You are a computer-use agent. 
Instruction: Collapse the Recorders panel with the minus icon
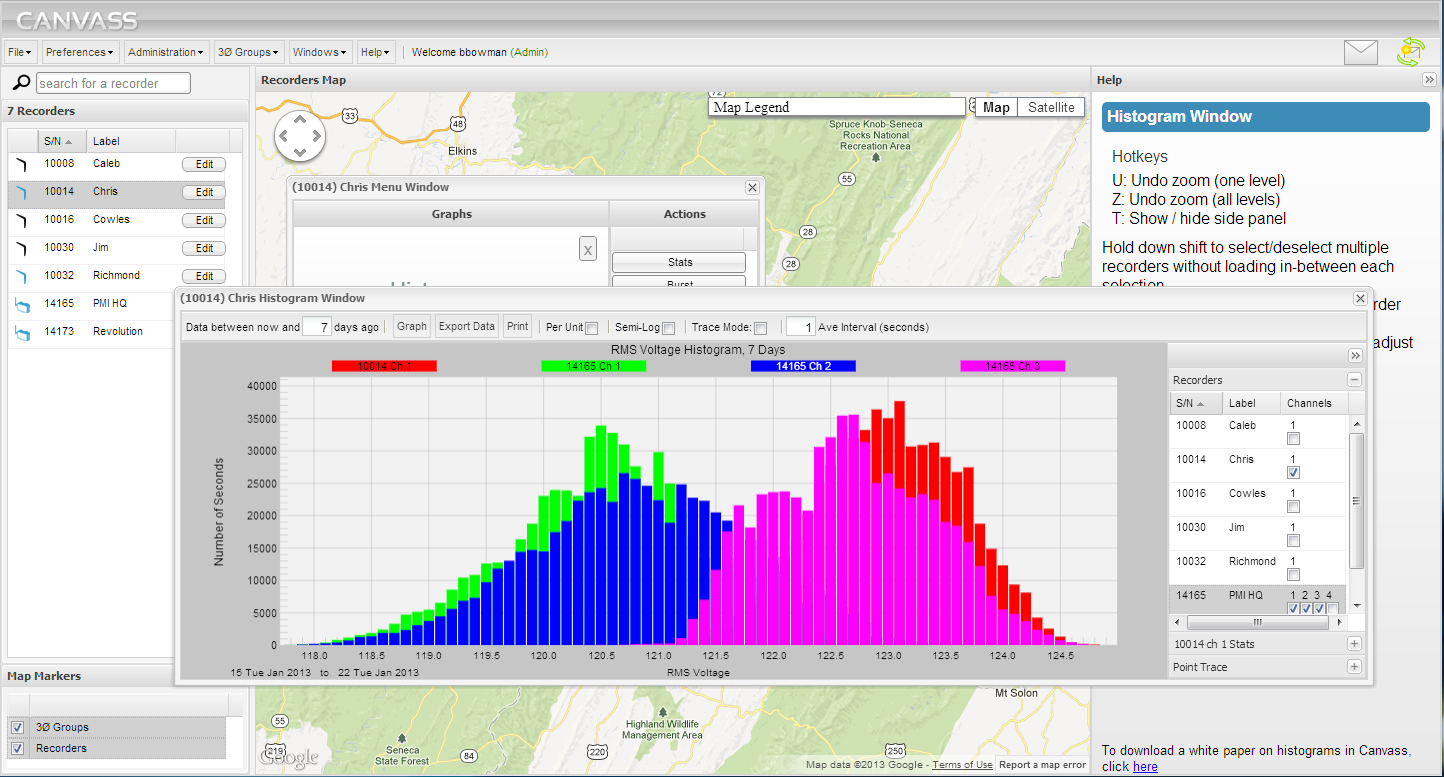click(1355, 379)
